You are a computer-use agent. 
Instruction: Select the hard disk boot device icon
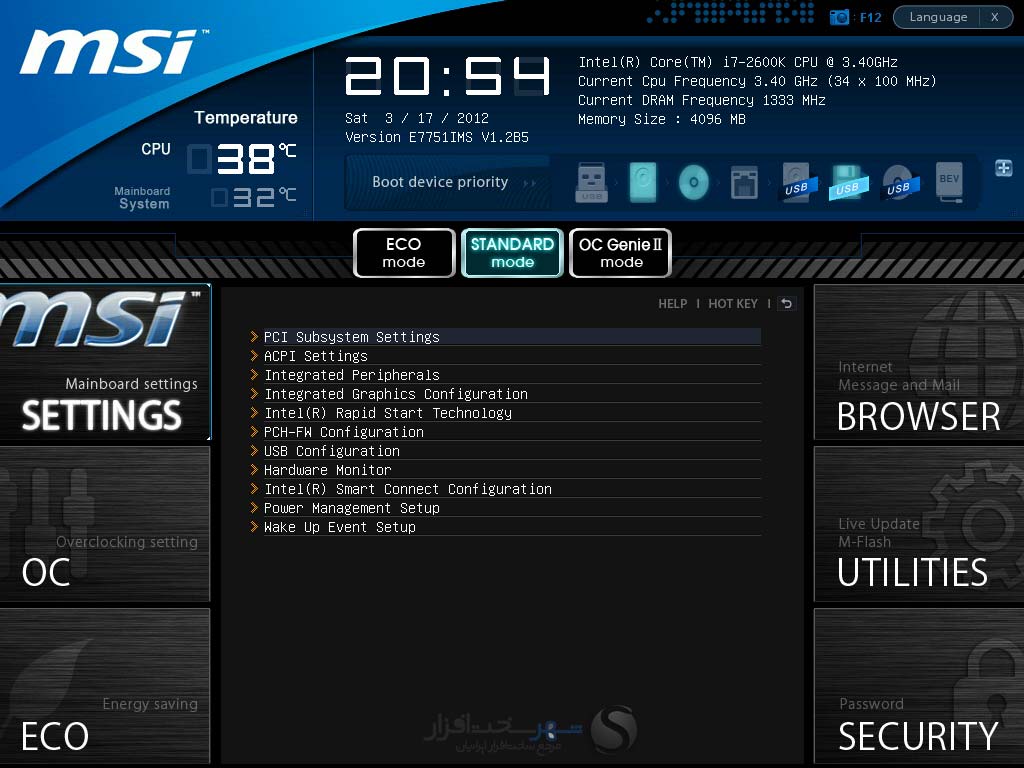coord(643,182)
